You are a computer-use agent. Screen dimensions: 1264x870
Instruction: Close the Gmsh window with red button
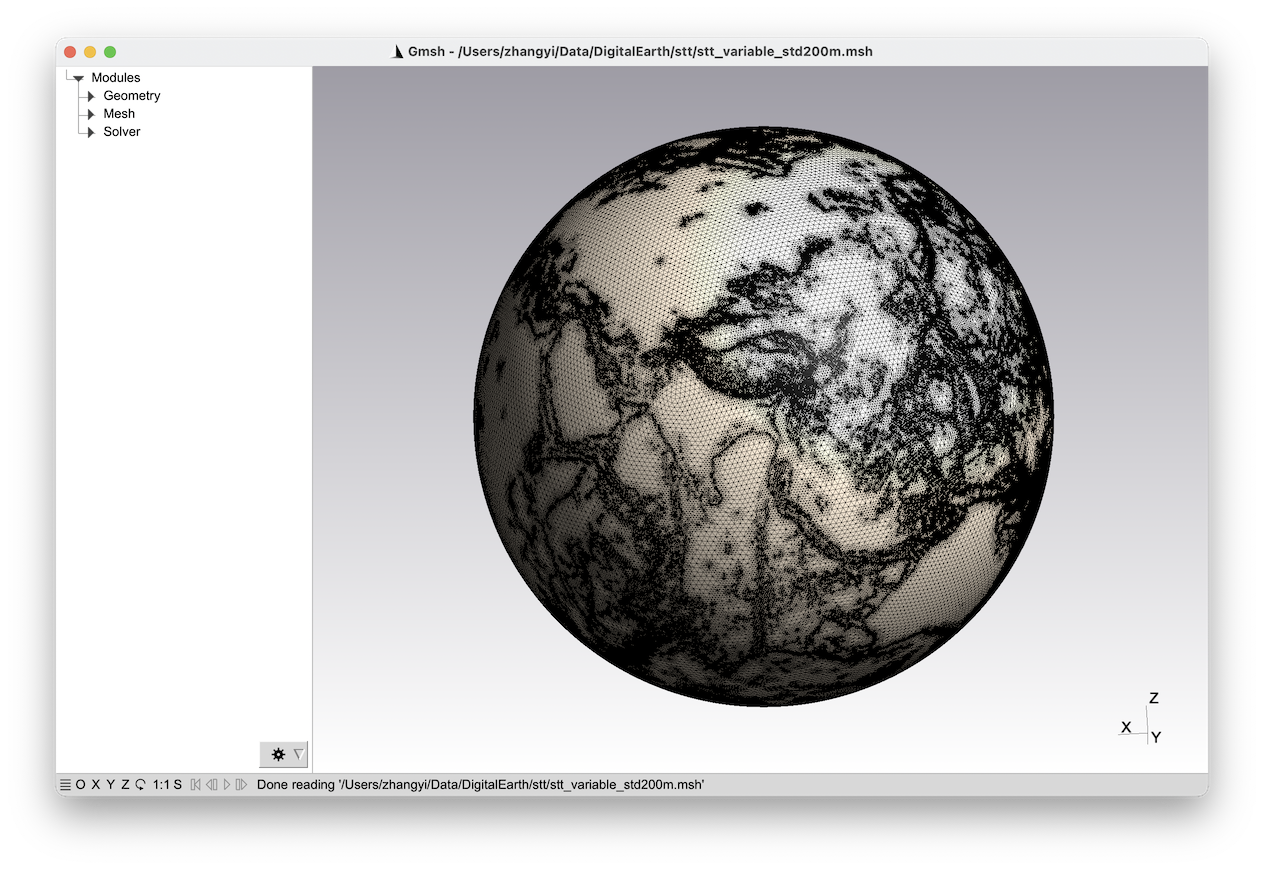click(70, 52)
